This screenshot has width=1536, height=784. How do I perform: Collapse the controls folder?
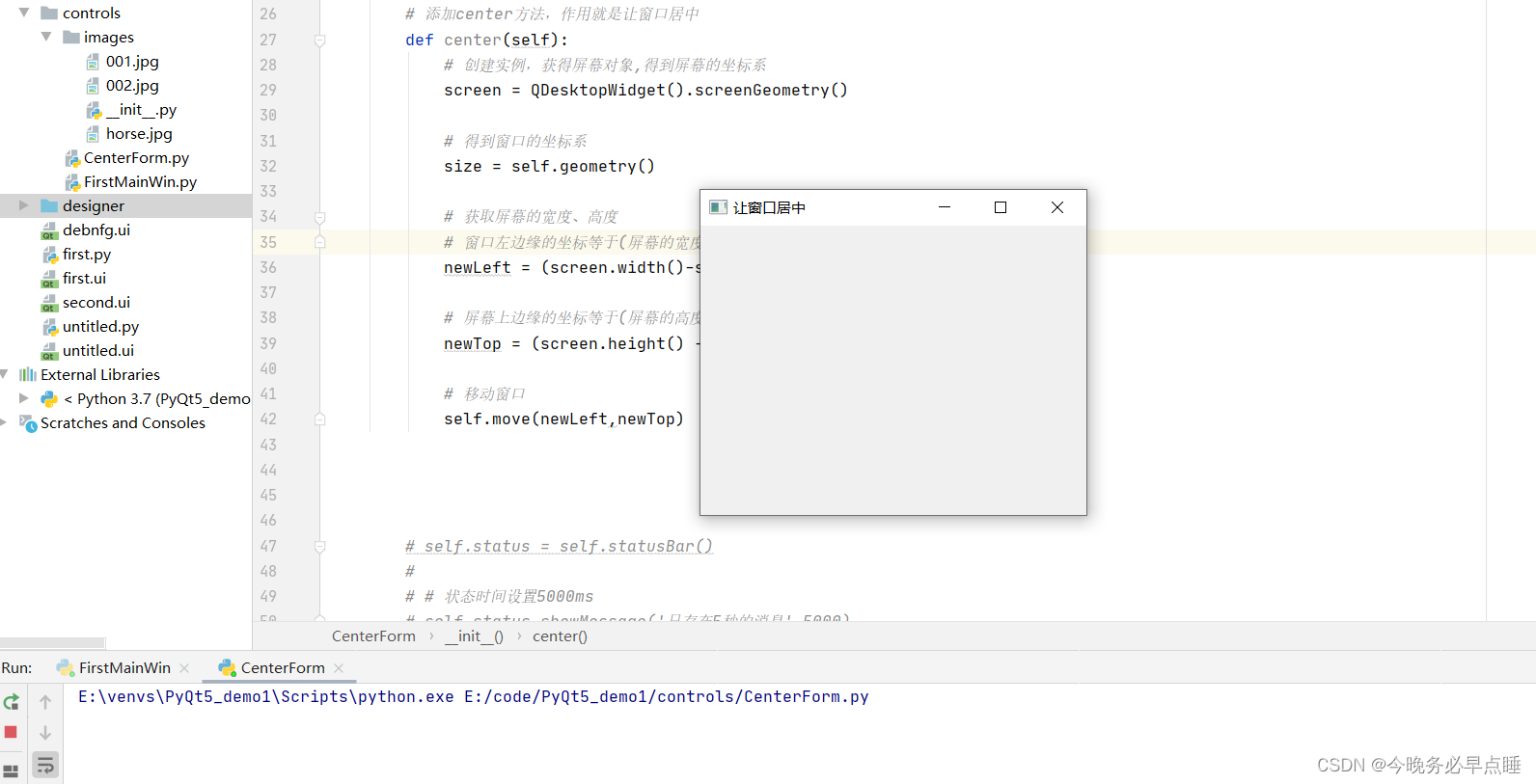point(24,13)
